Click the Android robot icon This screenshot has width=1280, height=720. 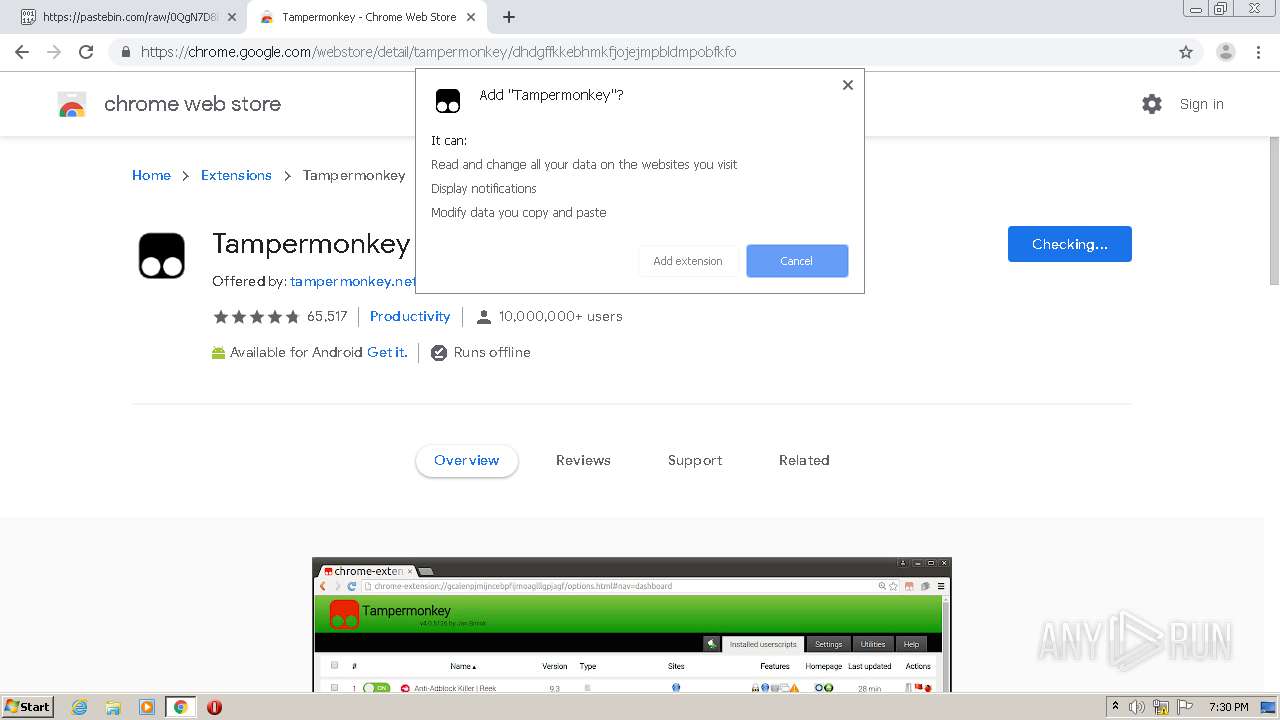(x=218, y=353)
